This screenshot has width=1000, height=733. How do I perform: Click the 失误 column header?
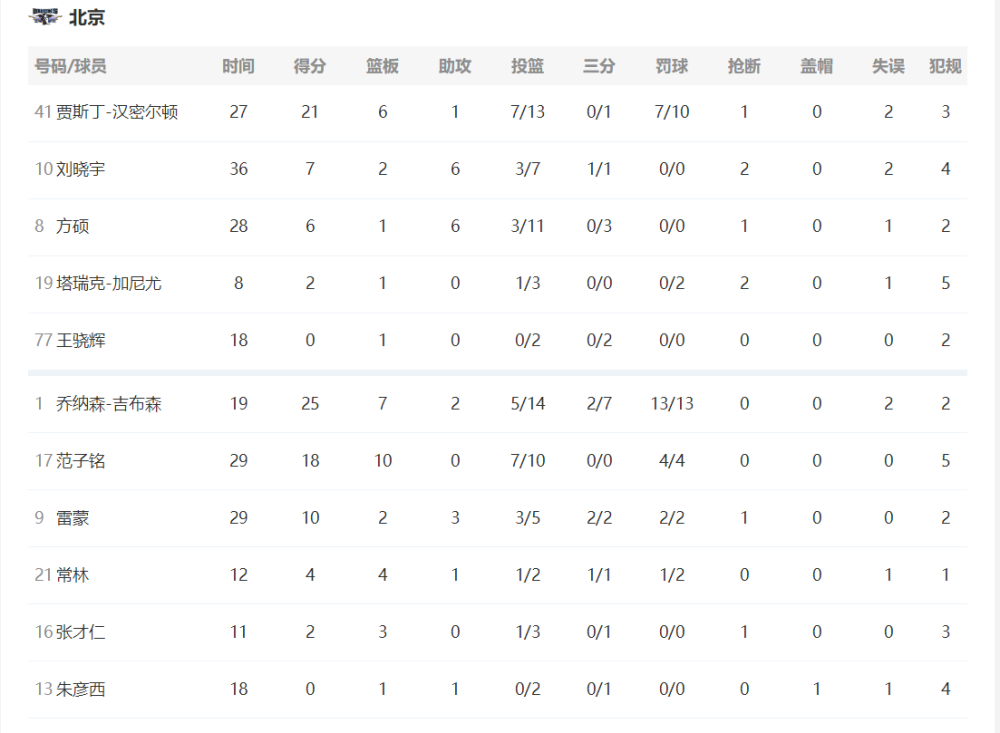888,66
